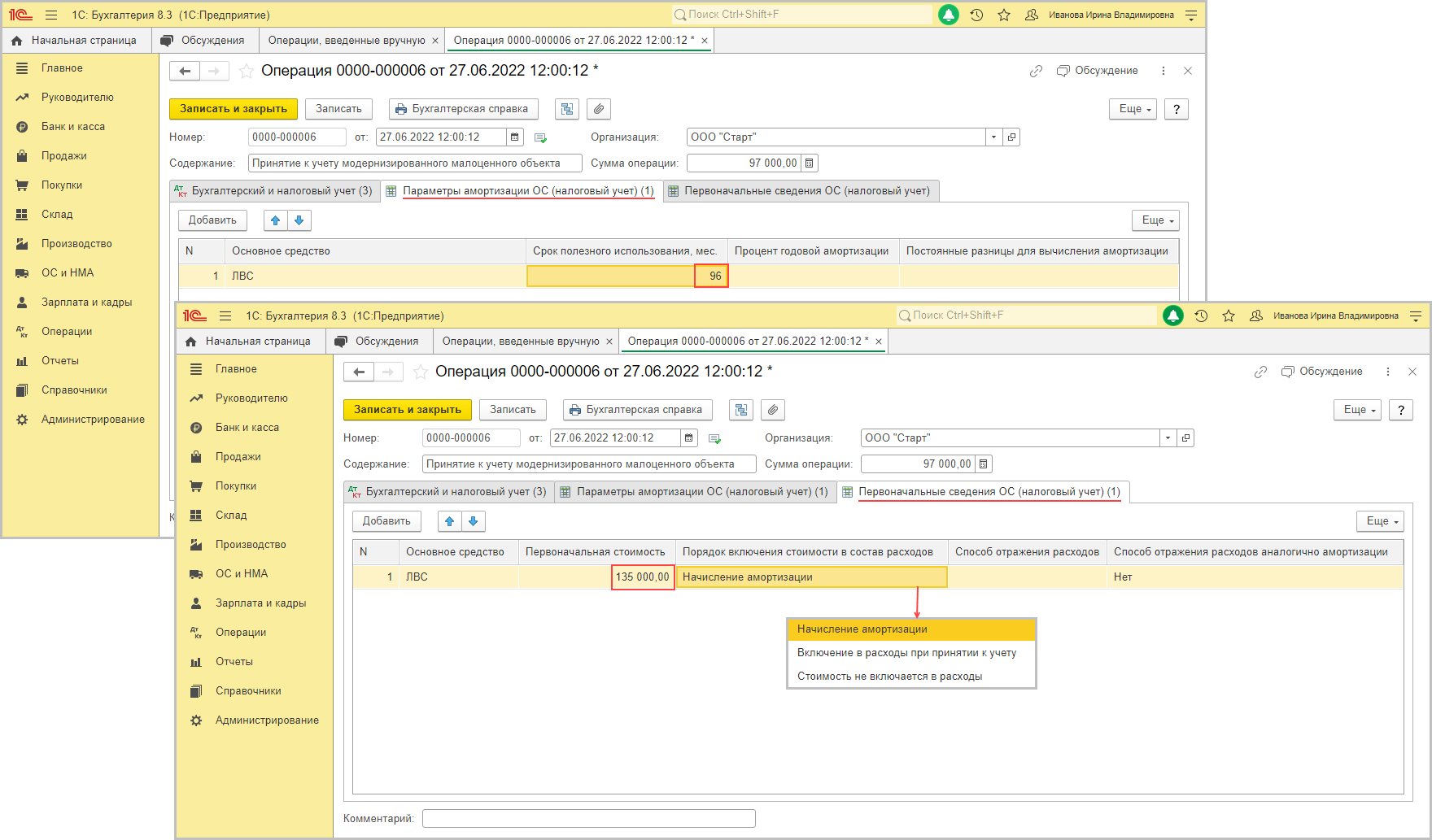Viewport: 1432px width, 840px height.
Task: Click the paperclip attachments icon in the front window
Action: point(773,410)
